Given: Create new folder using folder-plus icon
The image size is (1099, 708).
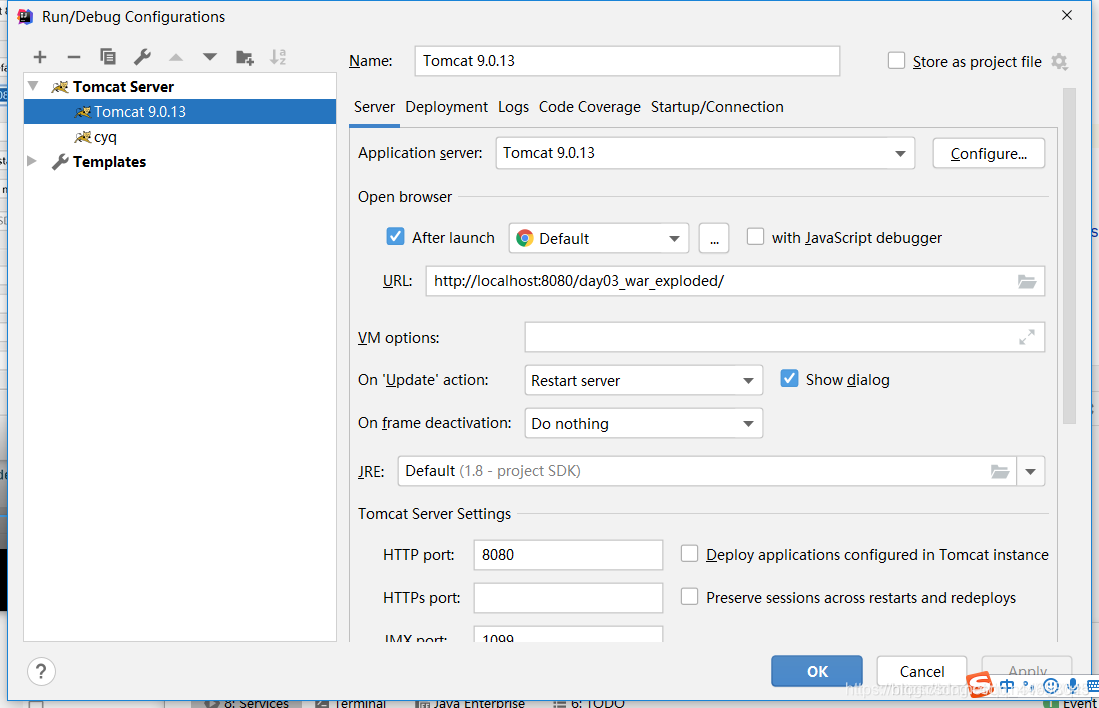Looking at the screenshot, I should [x=245, y=57].
